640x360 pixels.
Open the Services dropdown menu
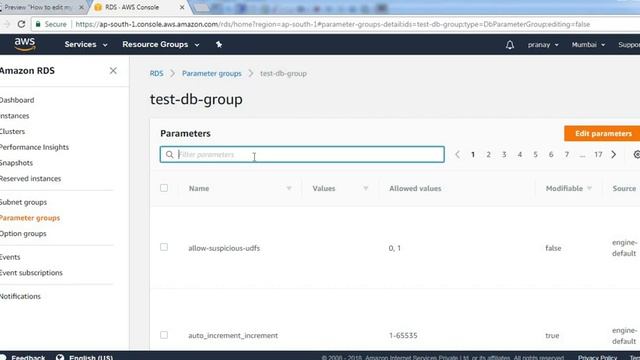pyautogui.click(x=86, y=44)
